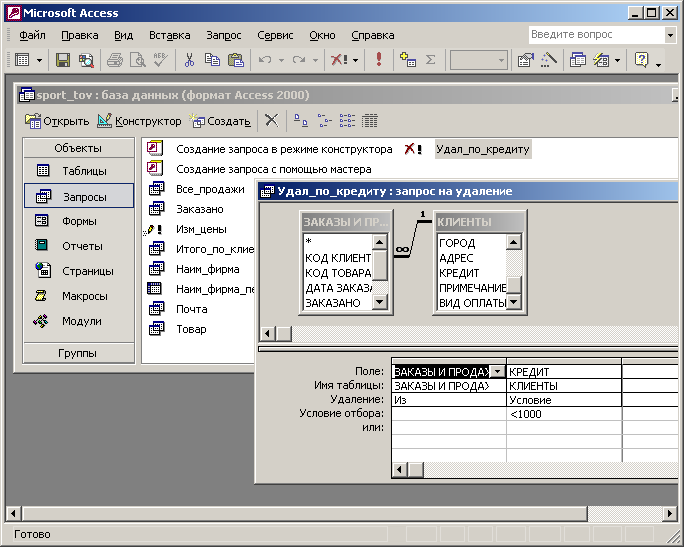
Task: Open Print Preview from the toolbar
Action: click(138, 60)
